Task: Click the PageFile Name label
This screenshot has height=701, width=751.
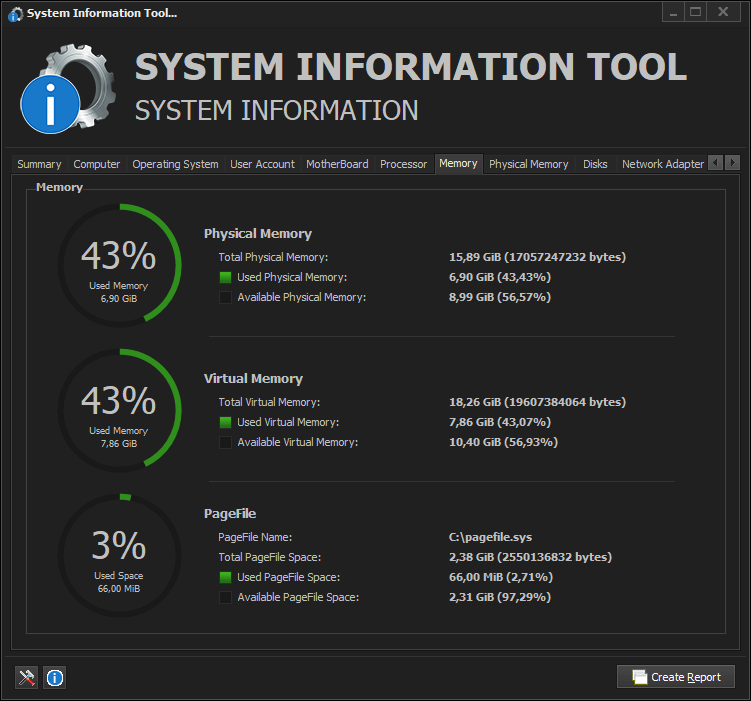Action: 255,537
